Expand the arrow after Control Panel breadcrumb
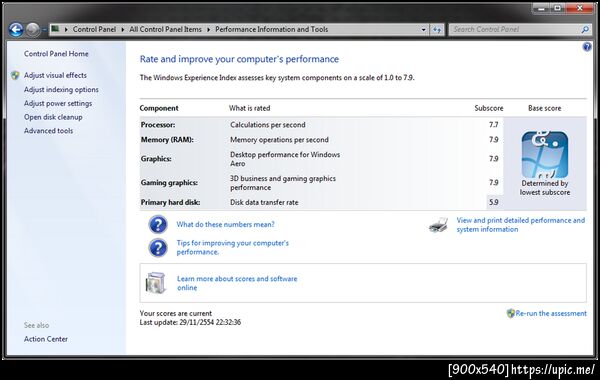Screen dimensions: 600x380 (123, 29)
